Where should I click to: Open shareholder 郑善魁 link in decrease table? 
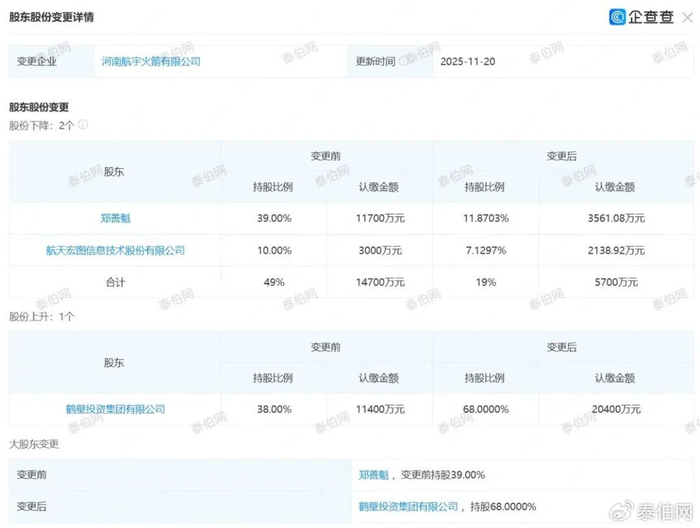(115, 218)
